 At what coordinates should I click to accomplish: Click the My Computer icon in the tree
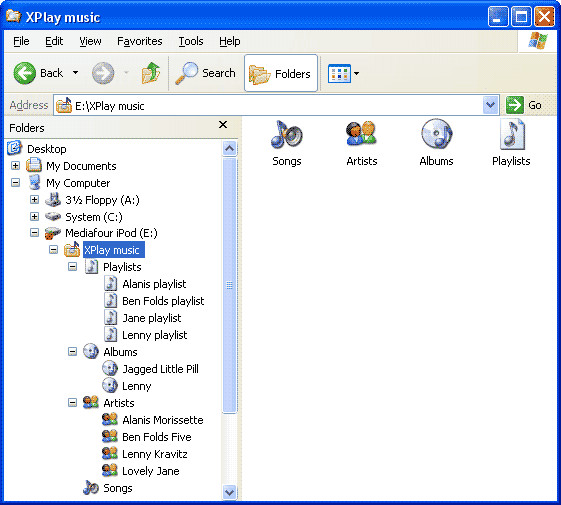35,182
